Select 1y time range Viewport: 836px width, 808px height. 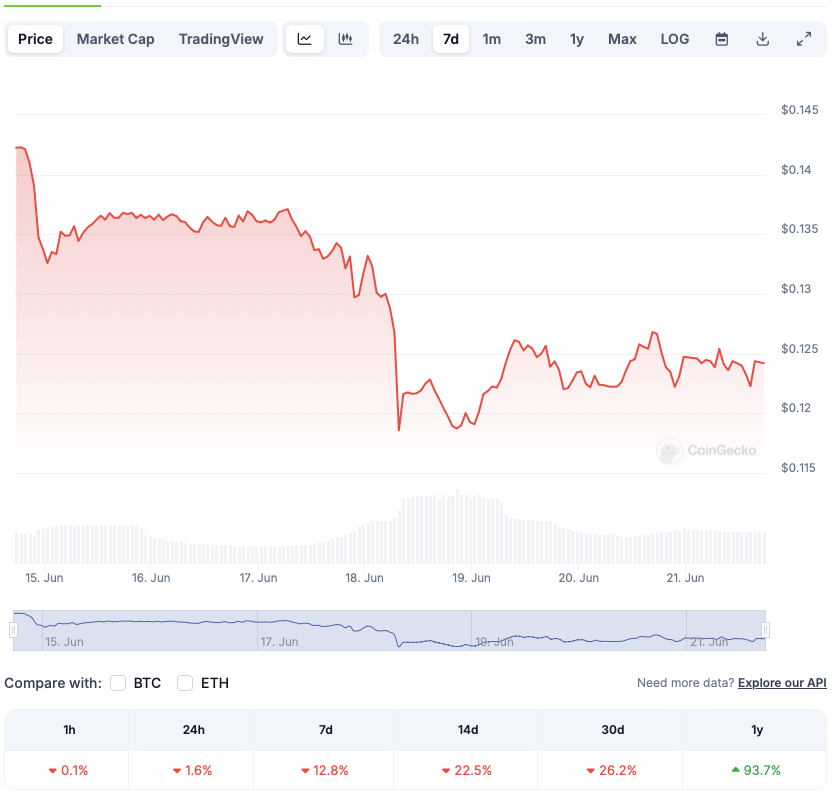click(577, 39)
